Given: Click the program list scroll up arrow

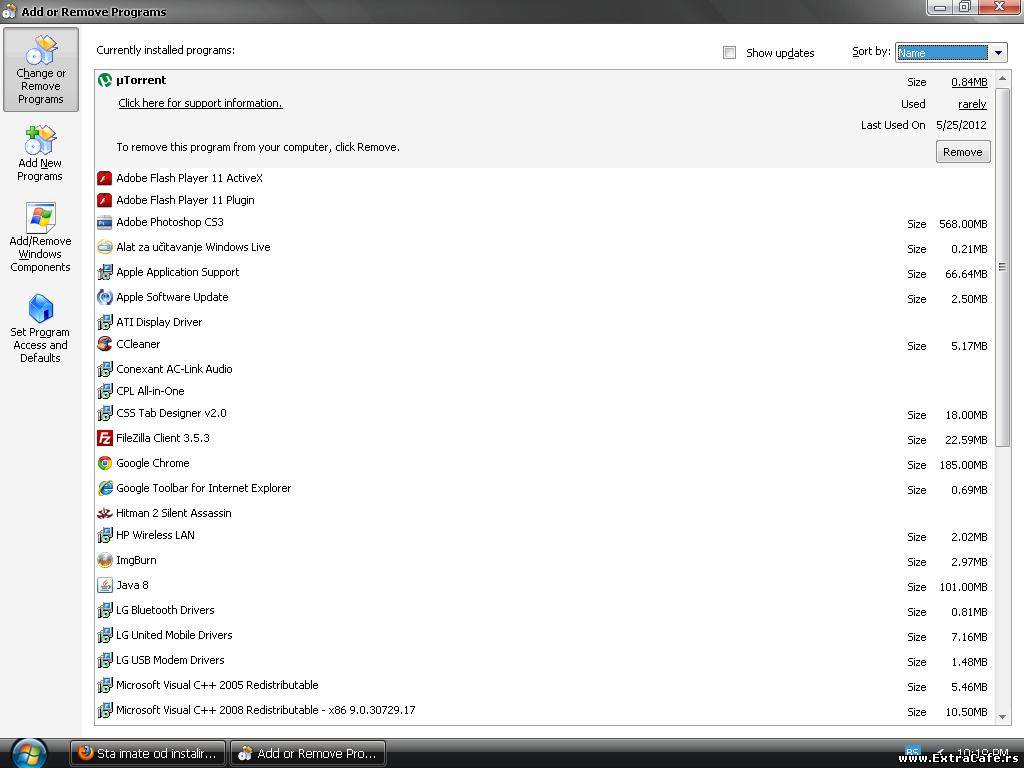Looking at the screenshot, I should (1002, 80).
